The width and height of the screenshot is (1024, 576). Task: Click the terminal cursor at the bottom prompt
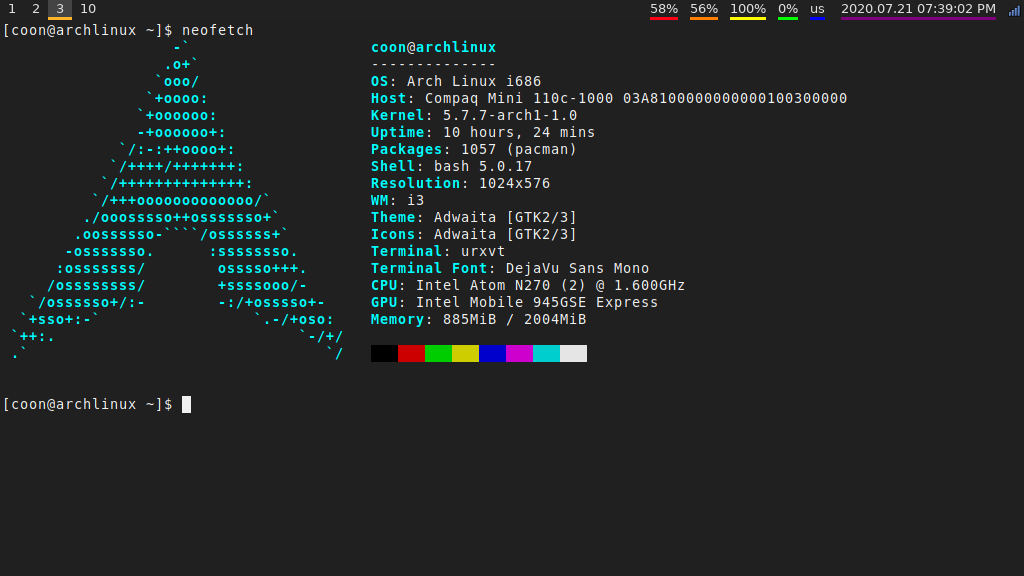pyautogui.click(x=186, y=404)
